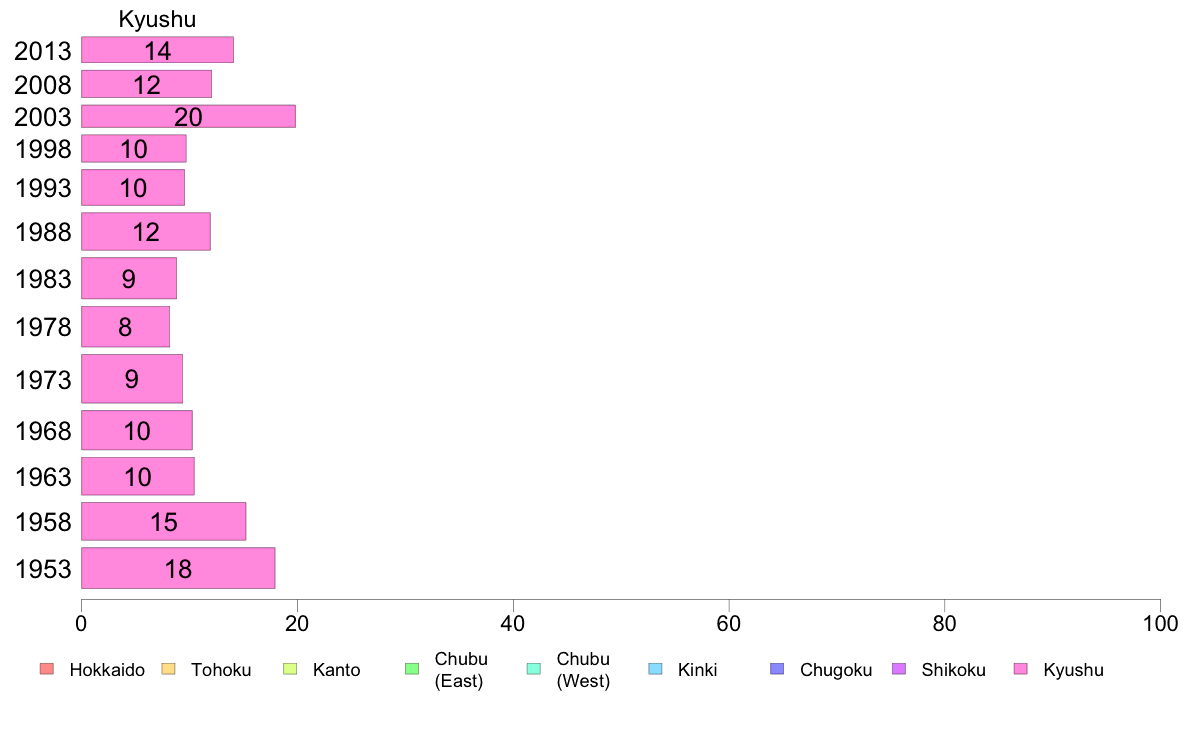1188x736 pixels.
Task: Click the Chugoku legend swatch
Action: point(777,669)
